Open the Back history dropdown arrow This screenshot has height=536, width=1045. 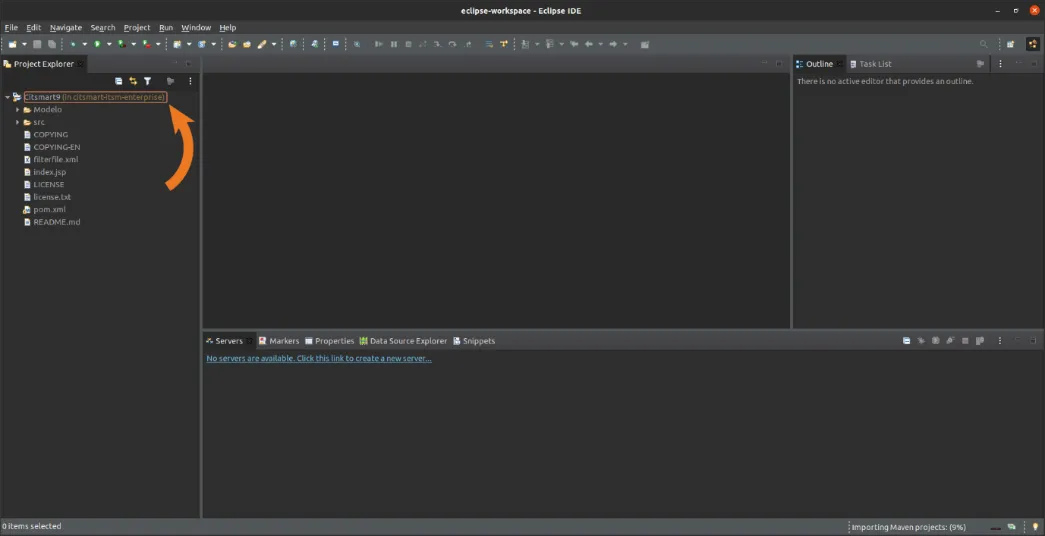point(600,44)
